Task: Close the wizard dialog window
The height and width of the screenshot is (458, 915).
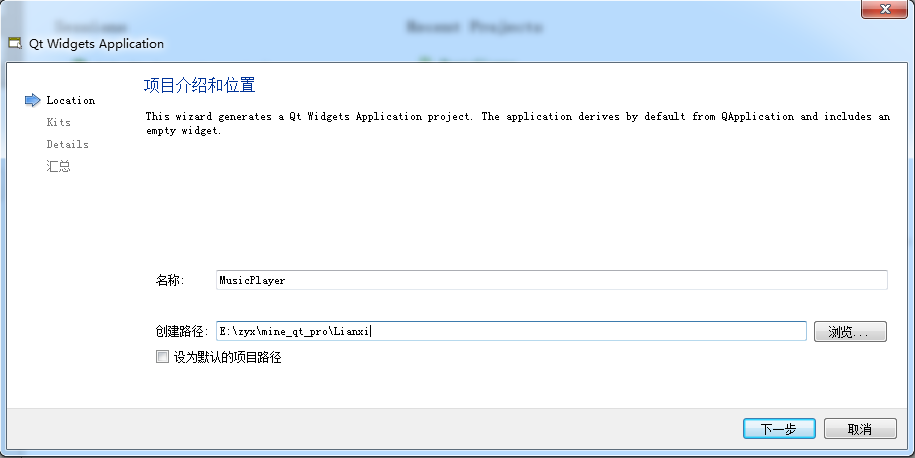Action: click(885, 9)
